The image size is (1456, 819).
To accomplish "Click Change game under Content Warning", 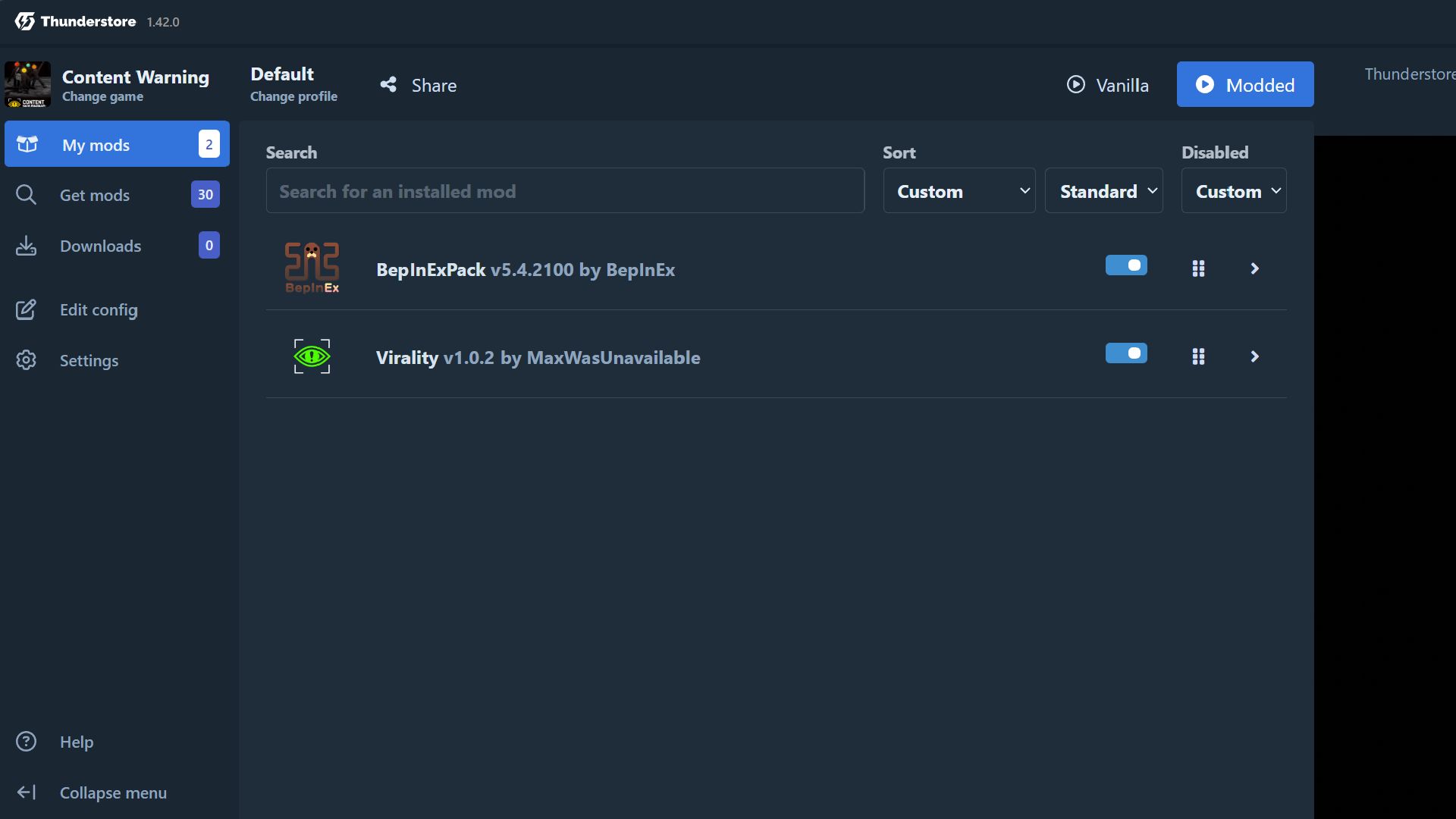I will pos(102,96).
